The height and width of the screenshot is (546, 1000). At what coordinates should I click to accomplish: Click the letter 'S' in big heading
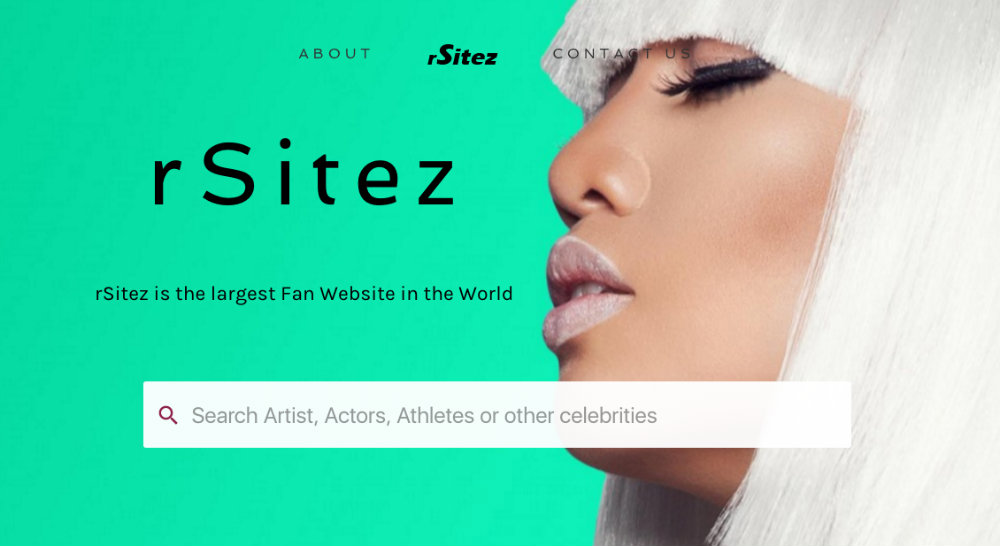[x=229, y=173]
